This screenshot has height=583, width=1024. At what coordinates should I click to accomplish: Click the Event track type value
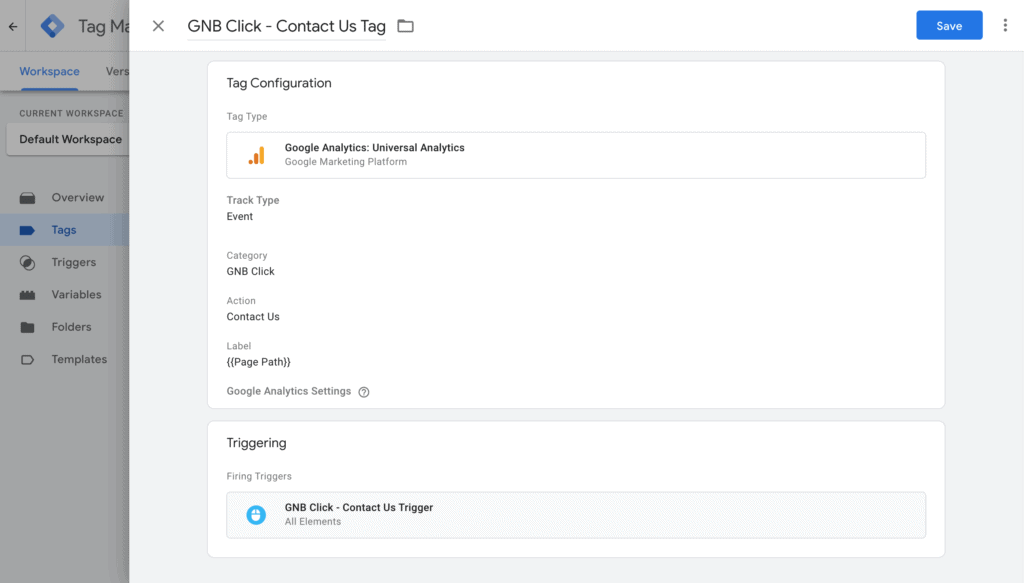coord(240,217)
